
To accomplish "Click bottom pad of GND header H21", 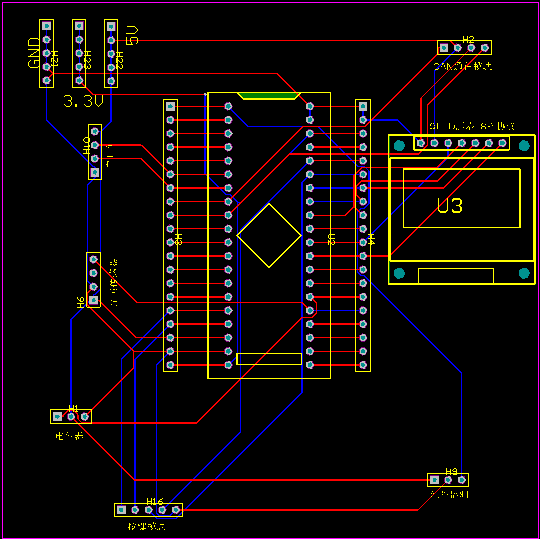I will pos(46,80).
